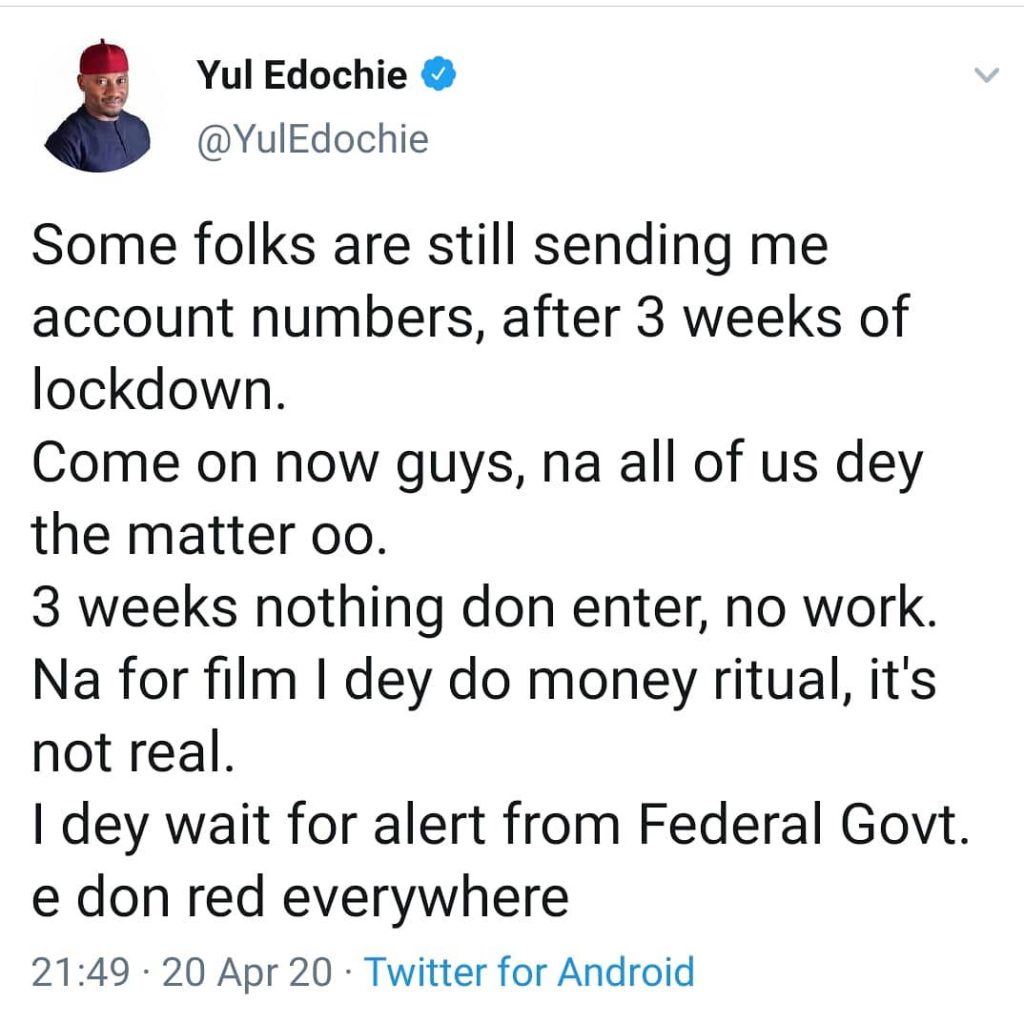The height and width of the screenshot is (1024, 1024).
Task: Click the Yul Edochie display name
Action: [302, 76]
